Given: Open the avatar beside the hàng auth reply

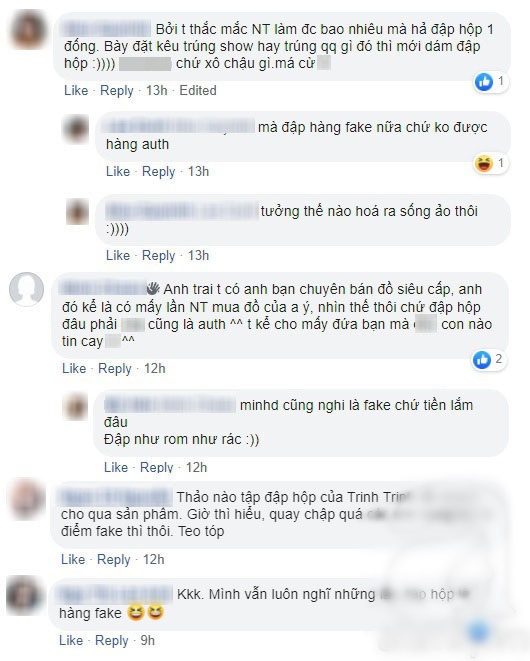Looking at the screenshot, I should [x=76, y=128].
